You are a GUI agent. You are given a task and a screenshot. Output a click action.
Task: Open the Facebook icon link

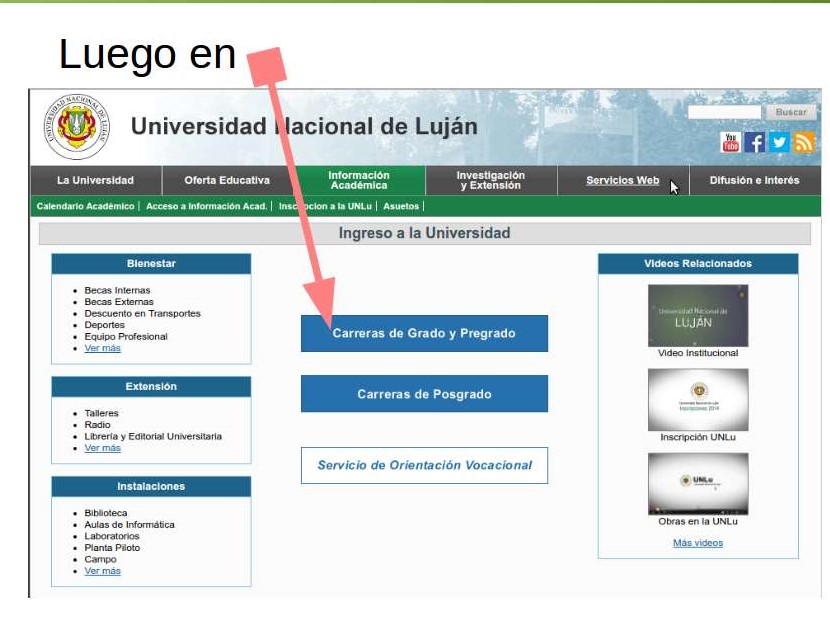[x=755, y=142]
